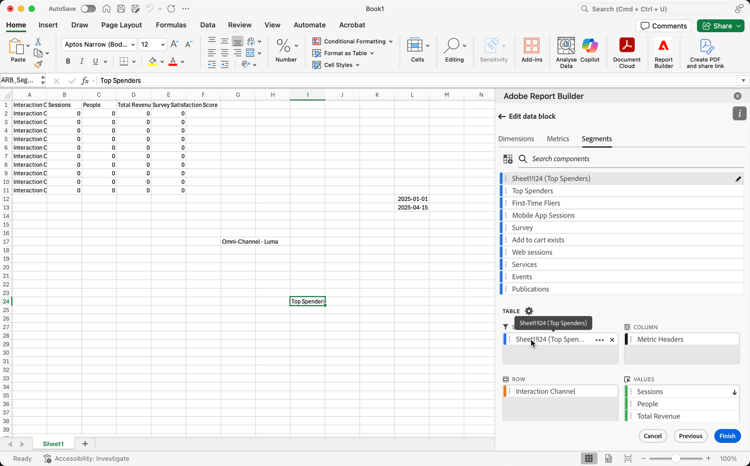
Task: Click the Cells ribbon icon
Action: (414, 46)
